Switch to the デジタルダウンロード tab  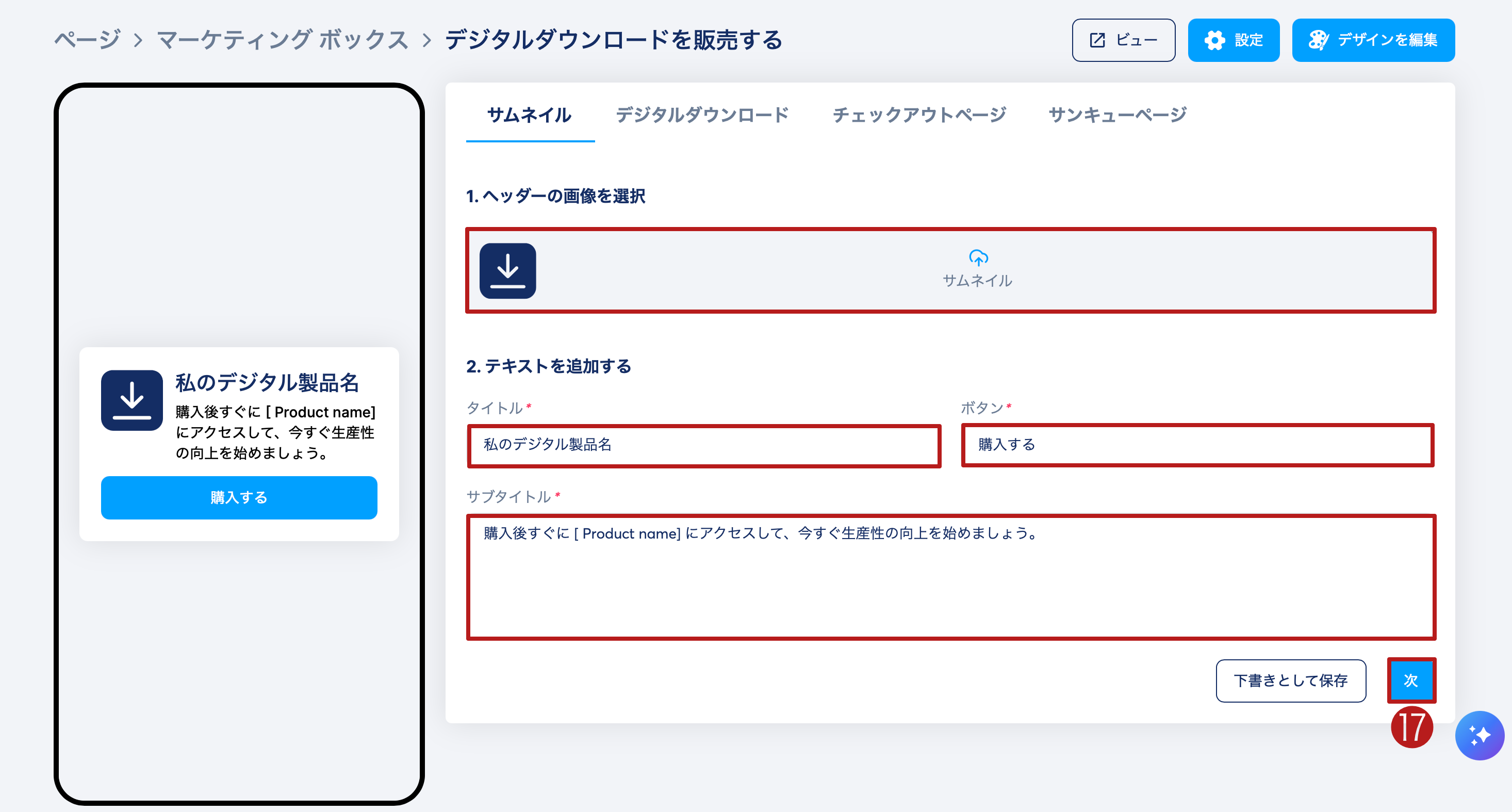(702, 115)
